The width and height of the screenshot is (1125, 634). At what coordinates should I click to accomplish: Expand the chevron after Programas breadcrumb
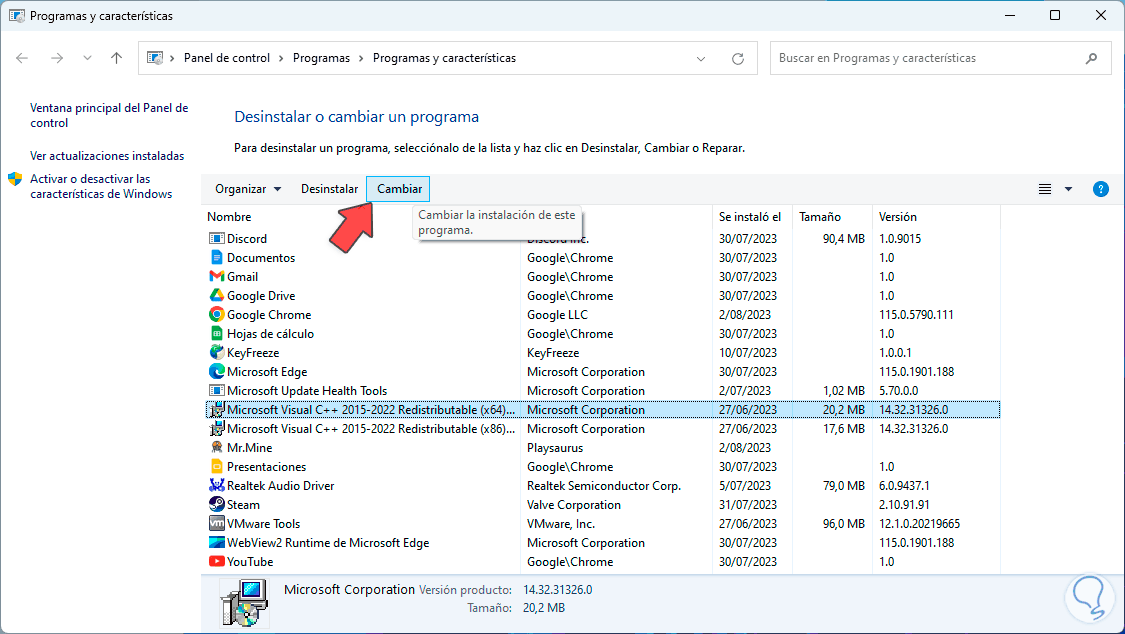point(362,58)
